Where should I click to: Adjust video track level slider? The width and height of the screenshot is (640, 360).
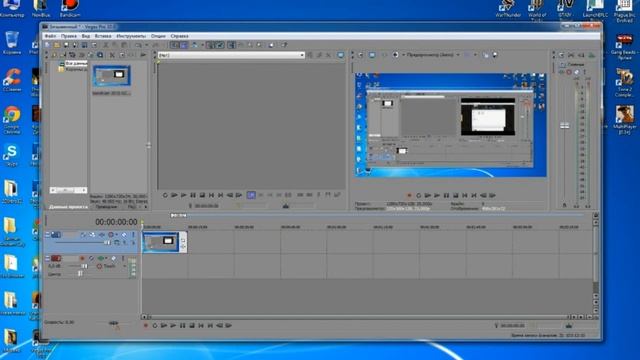(x=107, y=242)
